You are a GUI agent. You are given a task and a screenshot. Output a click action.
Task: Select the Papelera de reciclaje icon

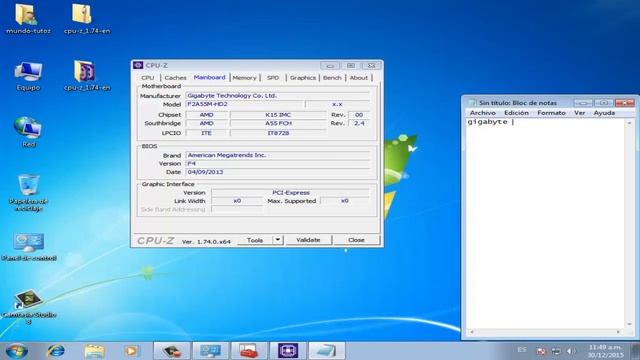pos(28,193)
